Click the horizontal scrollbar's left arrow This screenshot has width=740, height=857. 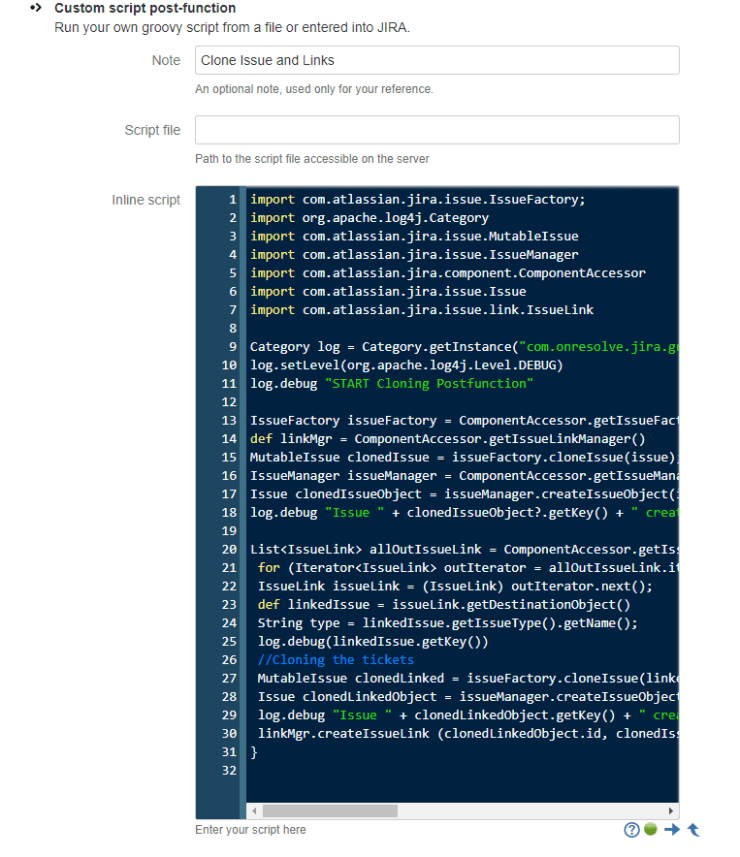click(253, 811)
